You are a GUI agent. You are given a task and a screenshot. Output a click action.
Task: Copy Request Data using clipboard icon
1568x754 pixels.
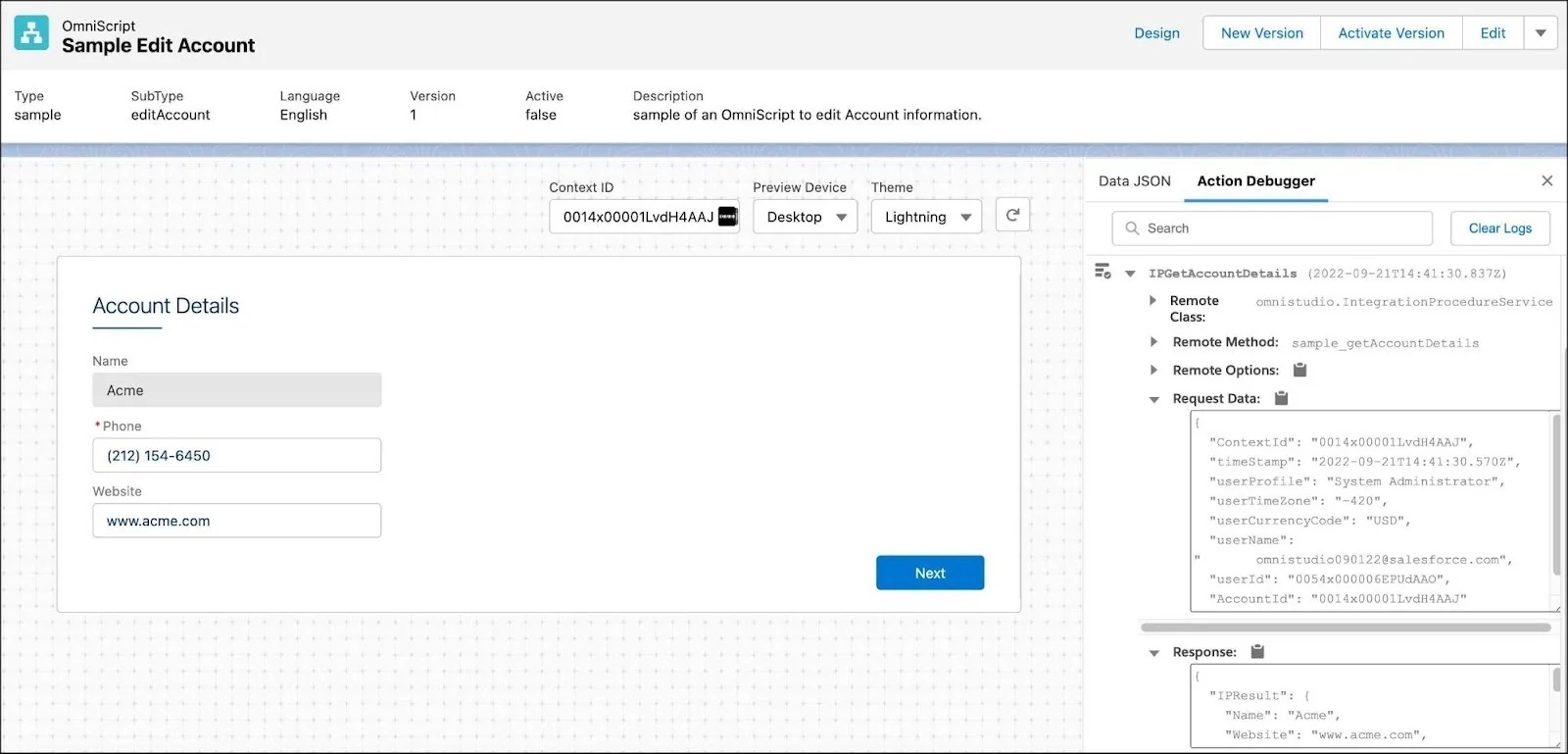pyautogui.click(x=1281, y=398)
